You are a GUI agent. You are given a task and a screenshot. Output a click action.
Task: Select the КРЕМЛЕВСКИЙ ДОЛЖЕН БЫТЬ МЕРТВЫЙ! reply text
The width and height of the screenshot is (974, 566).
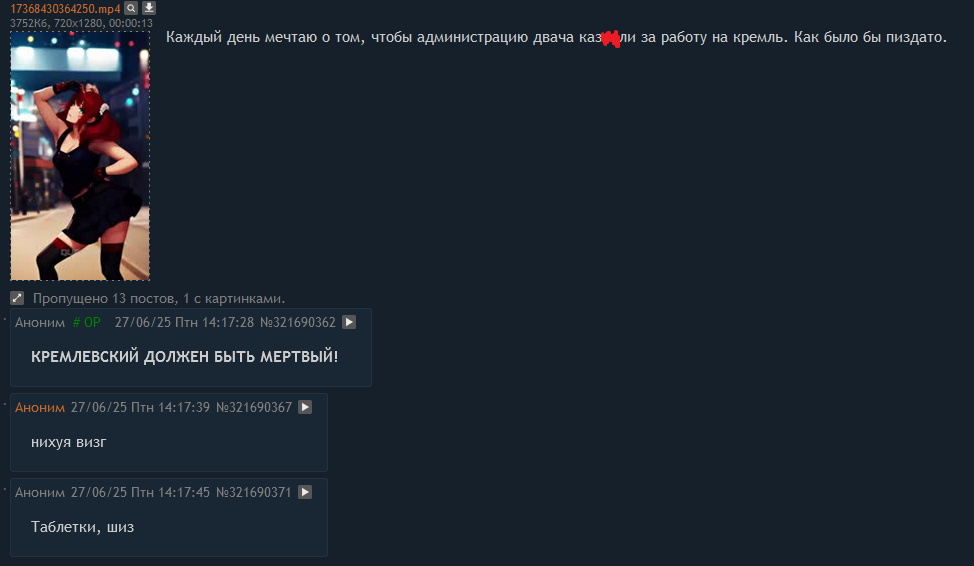pos(184,357)
